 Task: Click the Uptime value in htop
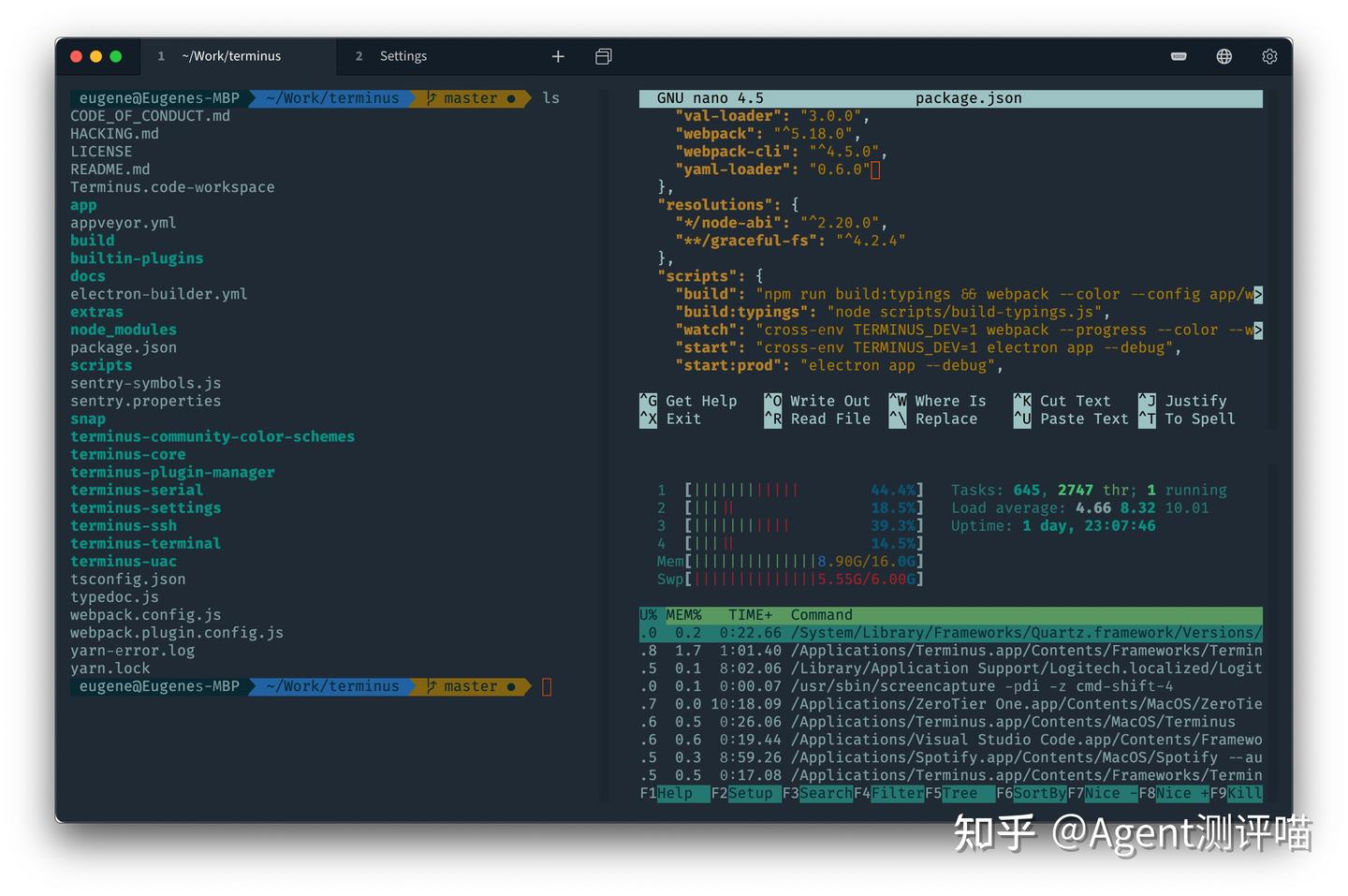(1089, 526)
